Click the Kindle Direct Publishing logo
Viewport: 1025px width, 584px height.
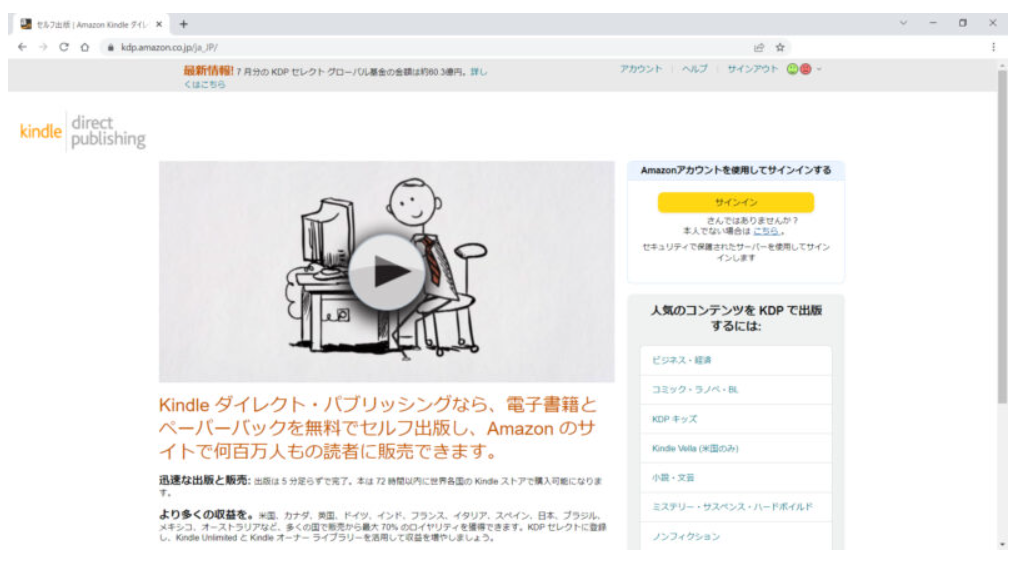(x=82, y=131)
